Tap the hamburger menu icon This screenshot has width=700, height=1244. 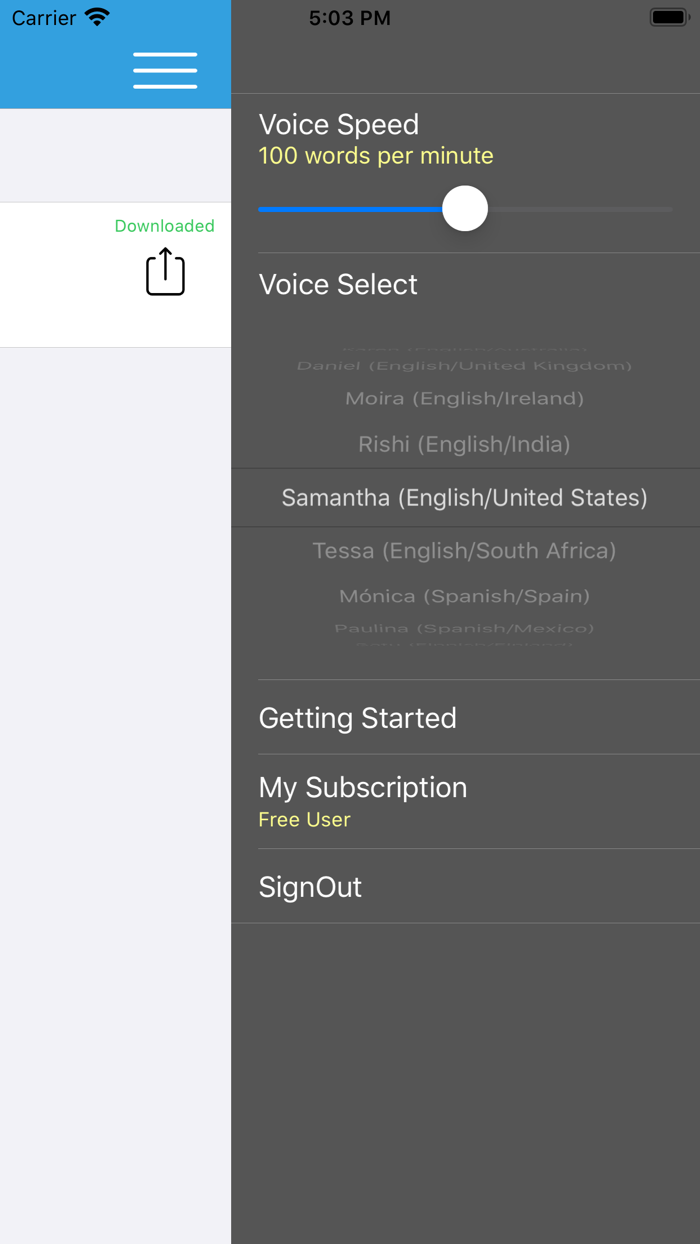(165, 71)
